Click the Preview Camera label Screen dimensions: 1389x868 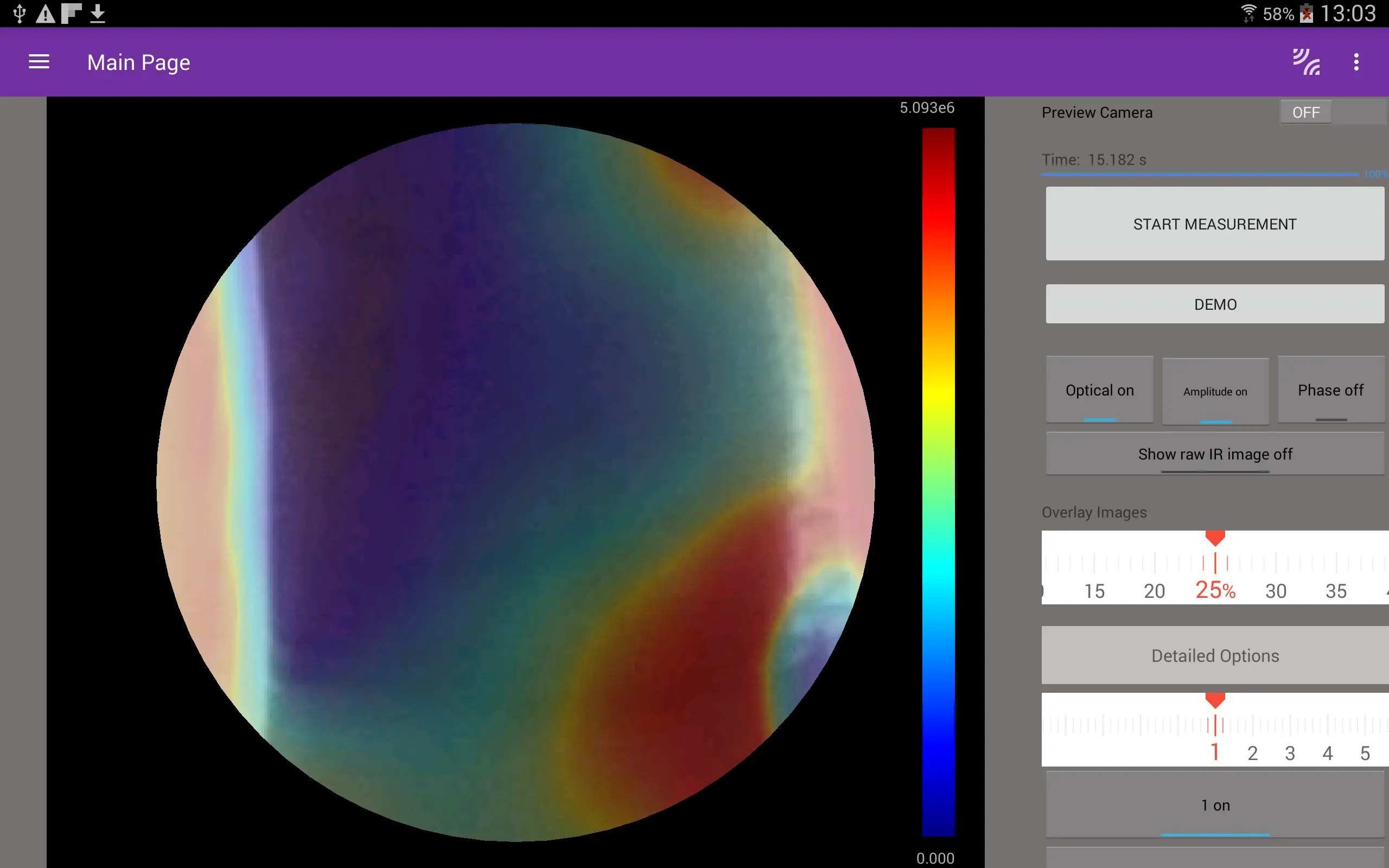click(1097, 112)
